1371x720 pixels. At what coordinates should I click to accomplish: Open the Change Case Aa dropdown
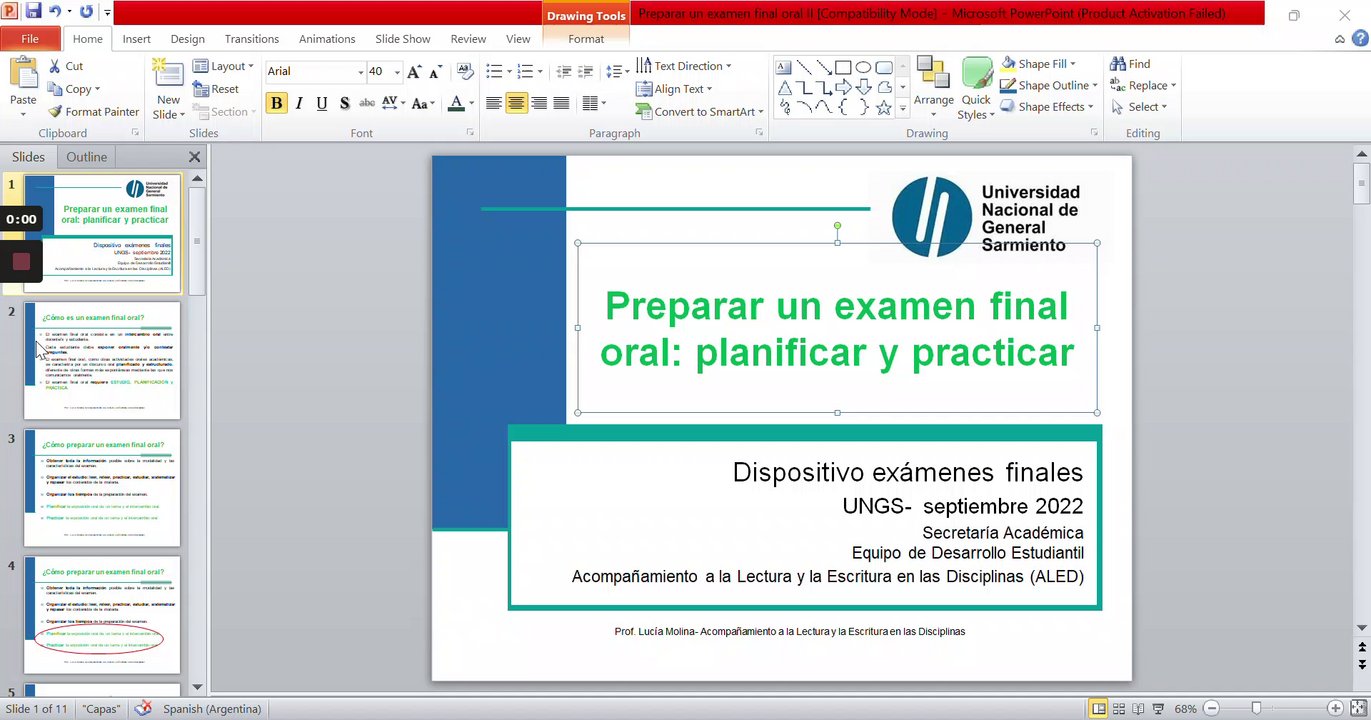(422, 103)
